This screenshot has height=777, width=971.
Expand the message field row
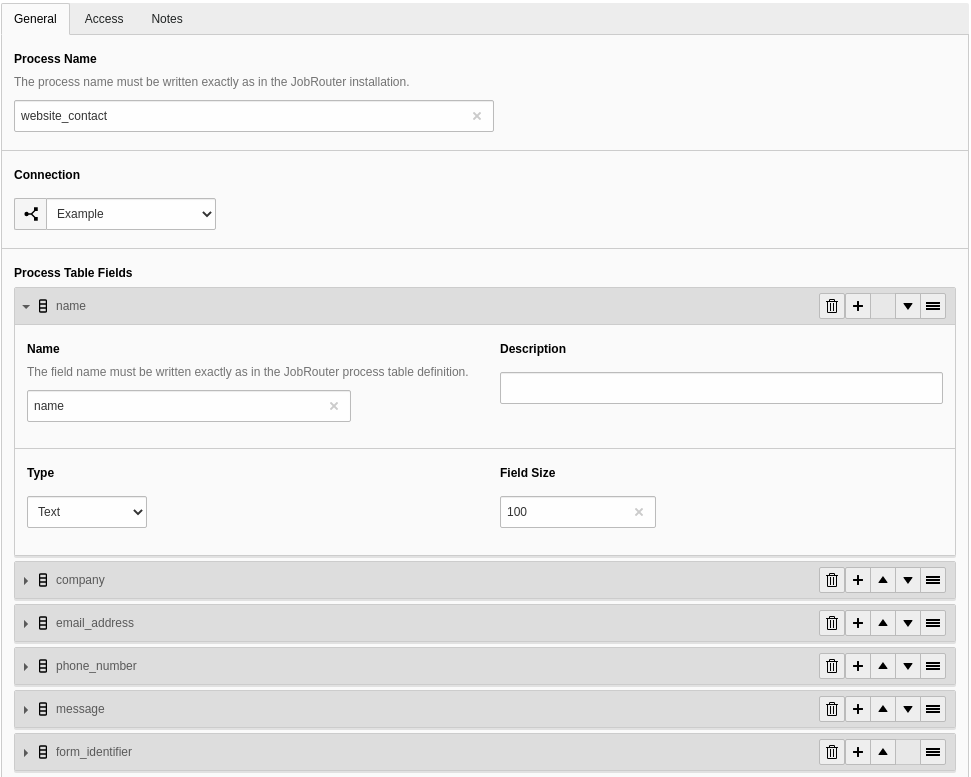(26, 710)
